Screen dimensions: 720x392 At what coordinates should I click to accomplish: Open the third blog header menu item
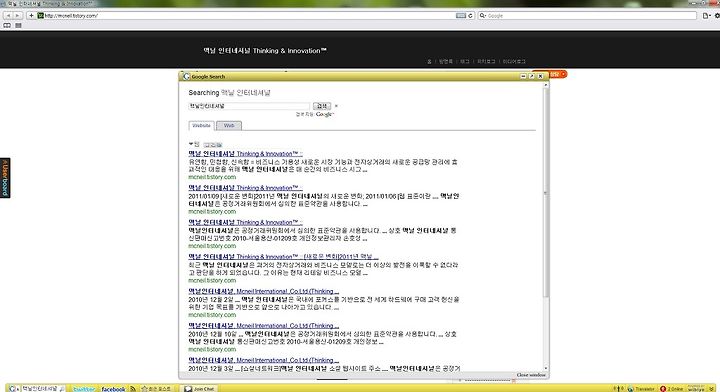tap(465, 61)
